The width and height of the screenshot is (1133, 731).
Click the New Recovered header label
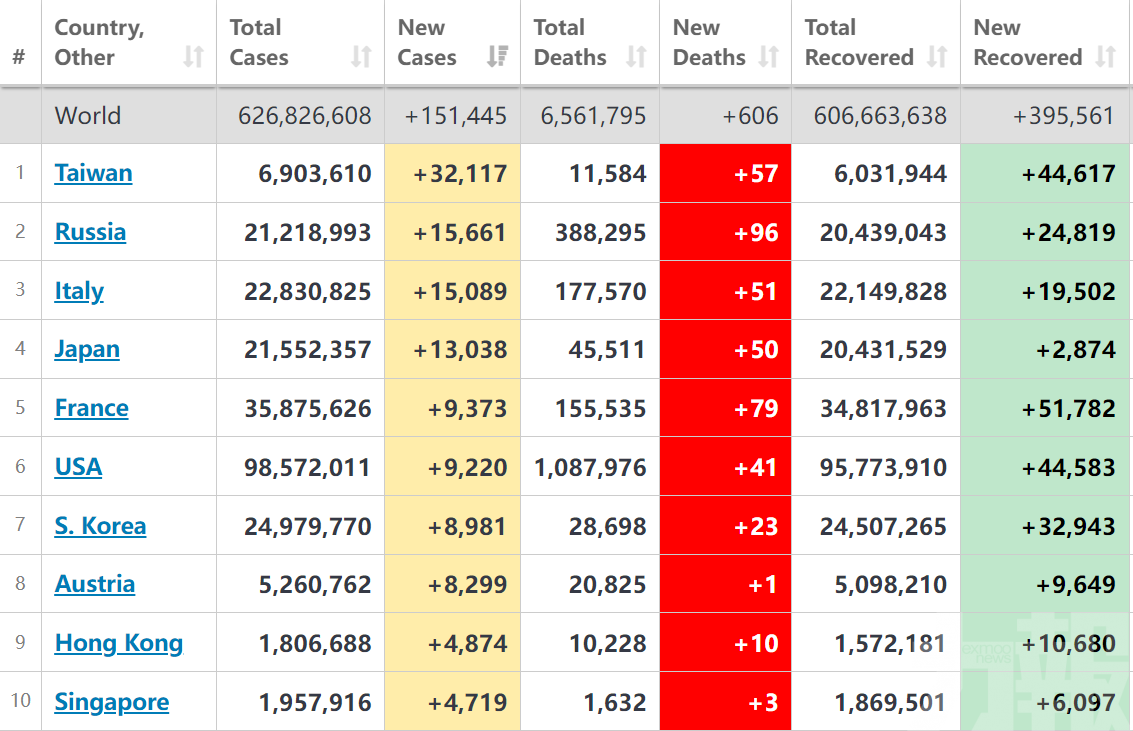[x=1028, y=42]
